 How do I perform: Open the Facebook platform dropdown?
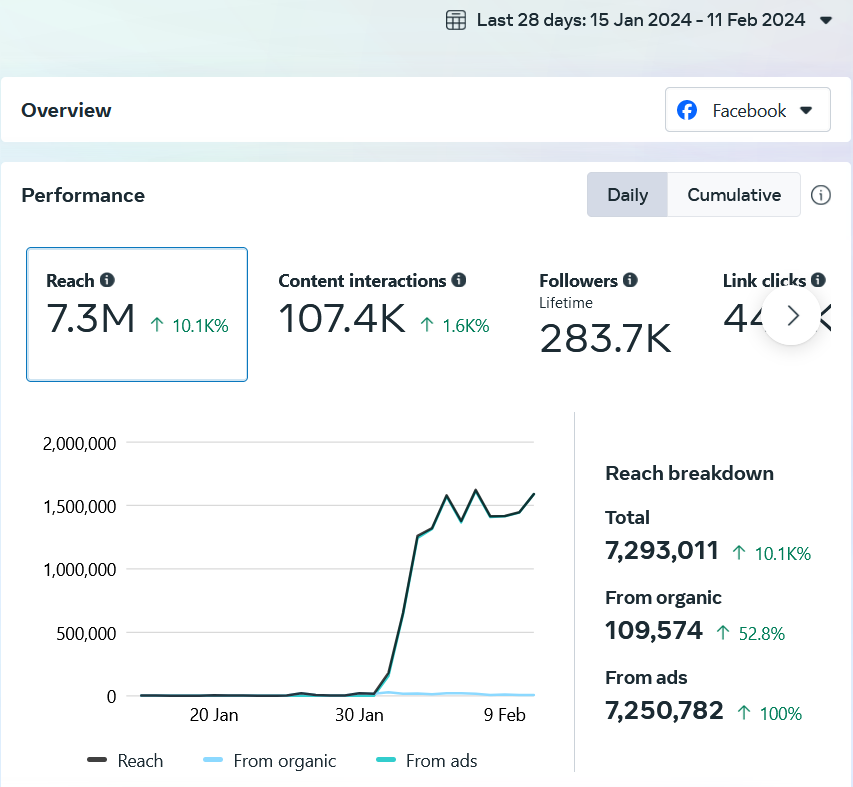point(747,110)
